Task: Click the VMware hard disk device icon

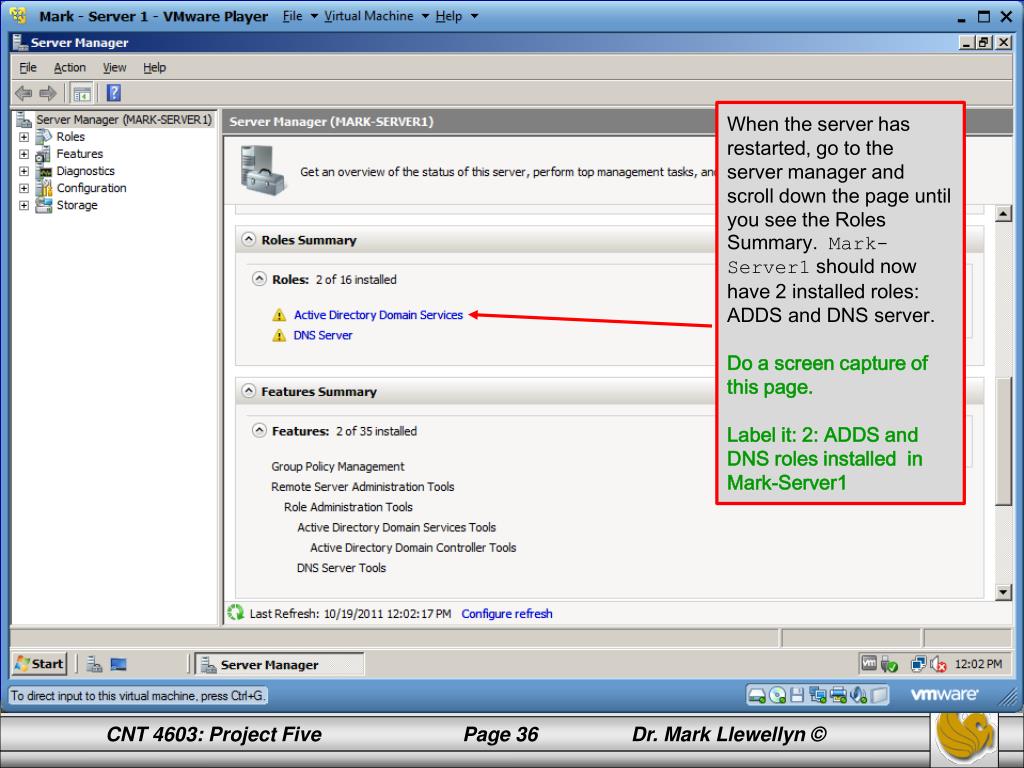Action: coord(757,695)
